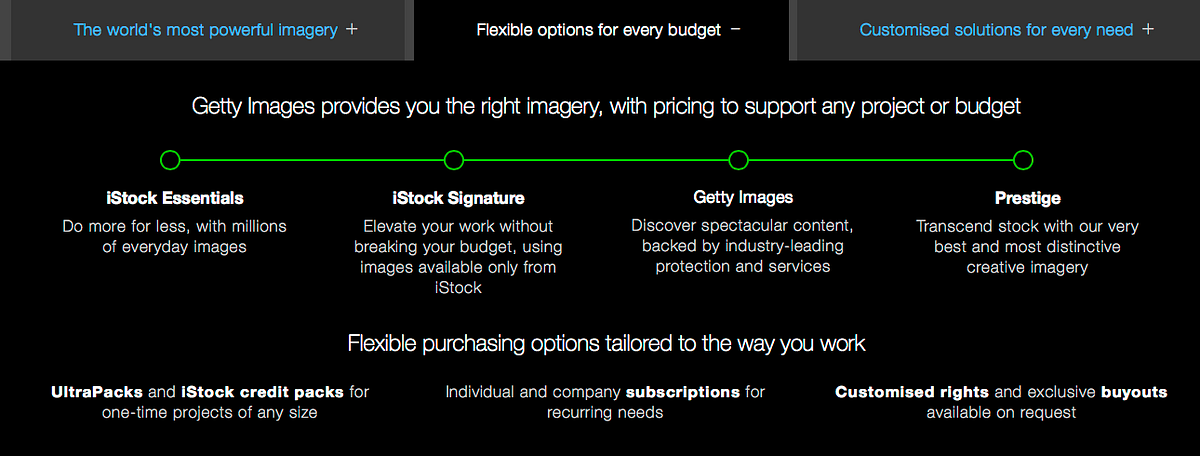The height and width of the screenshot is (456, 1200).
Task: Click the iStock Essentials heading
Action: coord(174,198)
